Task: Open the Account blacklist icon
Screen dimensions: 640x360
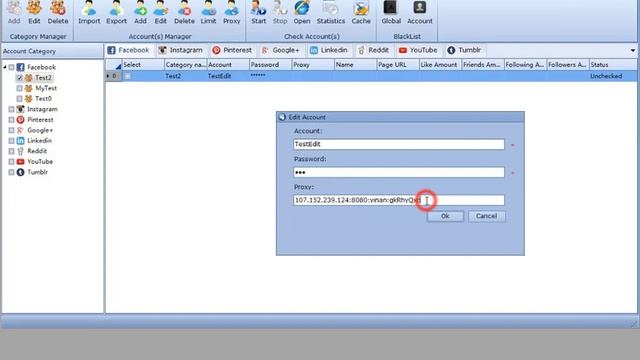Action: (x=420, y=12)
